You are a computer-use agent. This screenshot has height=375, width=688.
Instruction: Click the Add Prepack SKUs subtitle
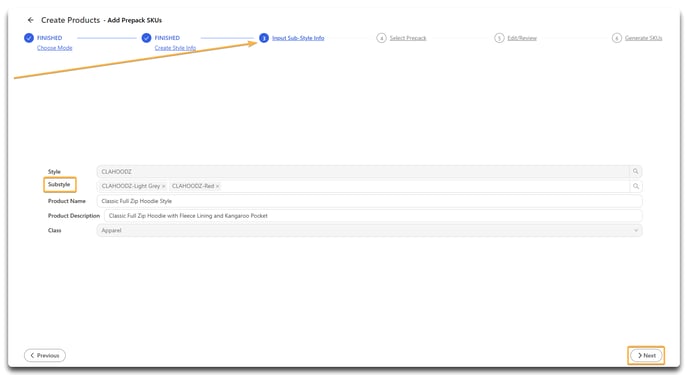coord(135,21)
